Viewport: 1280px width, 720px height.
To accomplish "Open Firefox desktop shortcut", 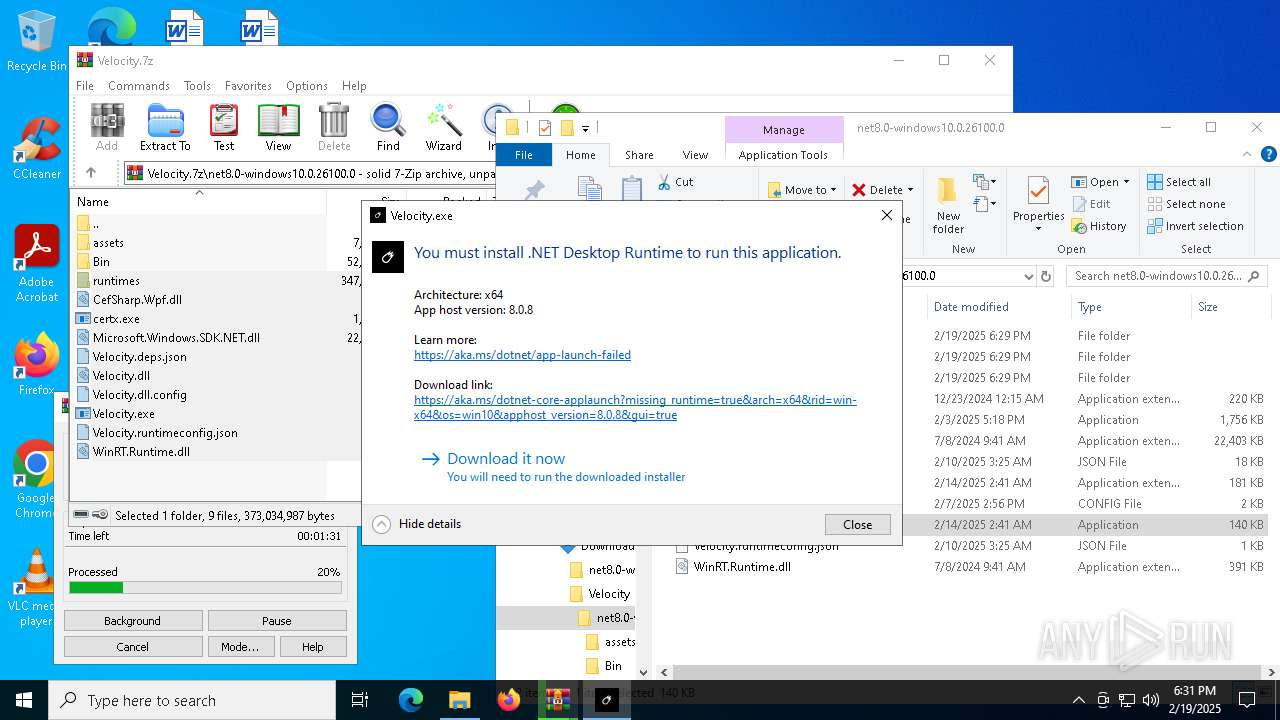I will pos(36,365).
